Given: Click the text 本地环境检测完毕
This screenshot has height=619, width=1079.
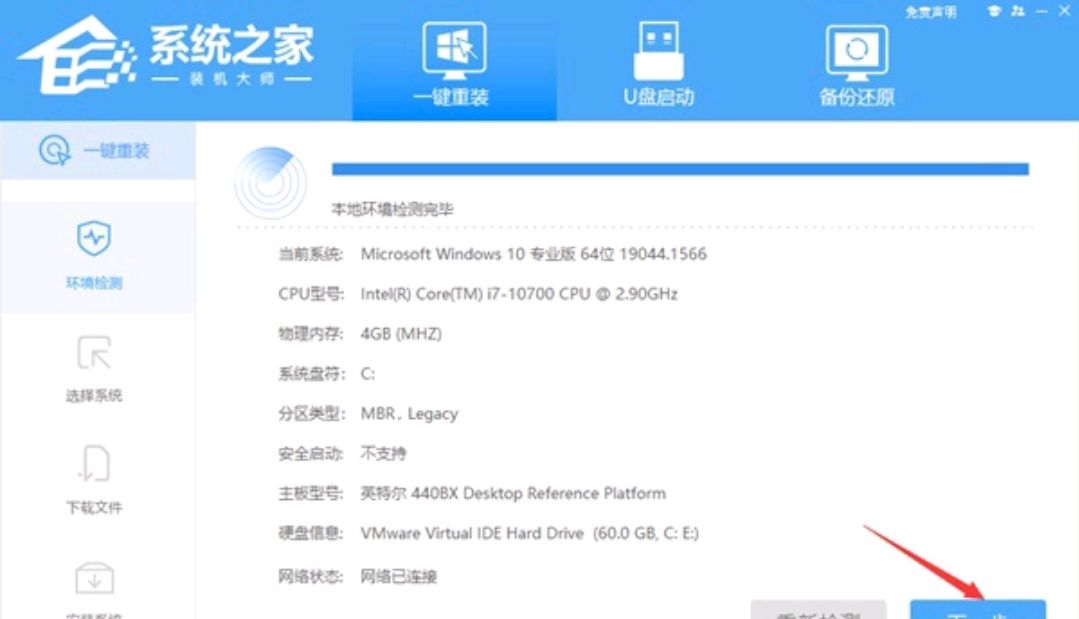Looking at the screenshot, I should tap(392, 209).
